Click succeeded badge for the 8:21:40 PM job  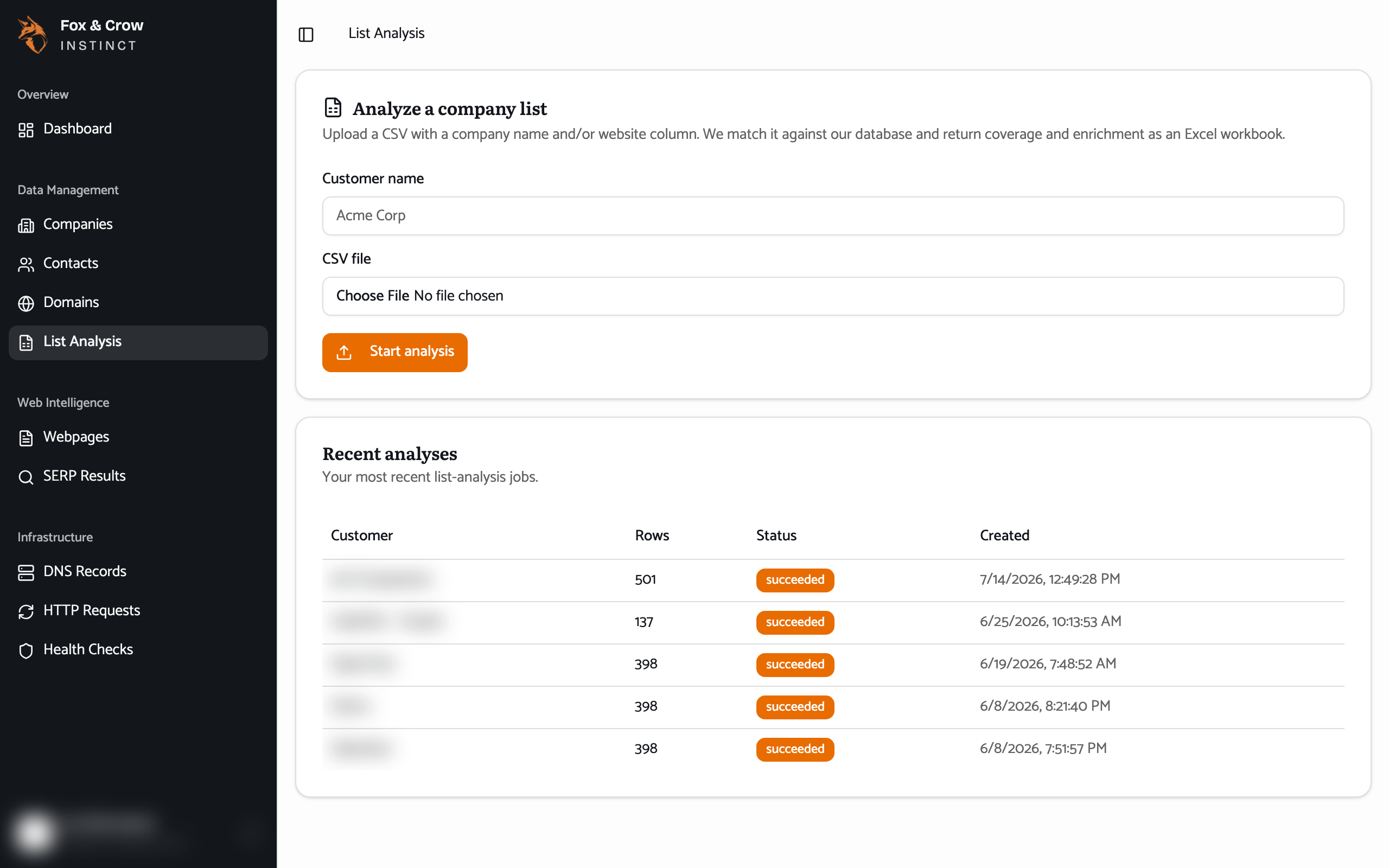coord(795,707)
